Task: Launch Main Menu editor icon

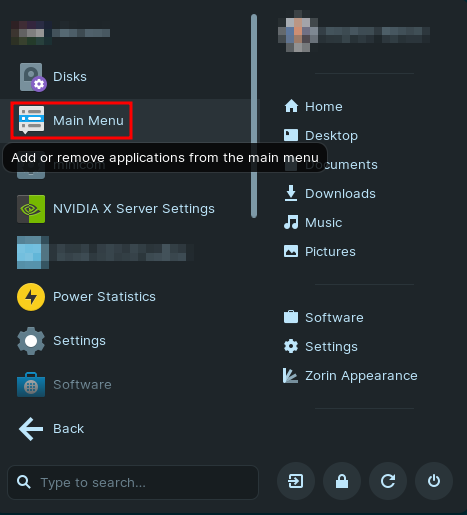Action: (x=31, y=120)
